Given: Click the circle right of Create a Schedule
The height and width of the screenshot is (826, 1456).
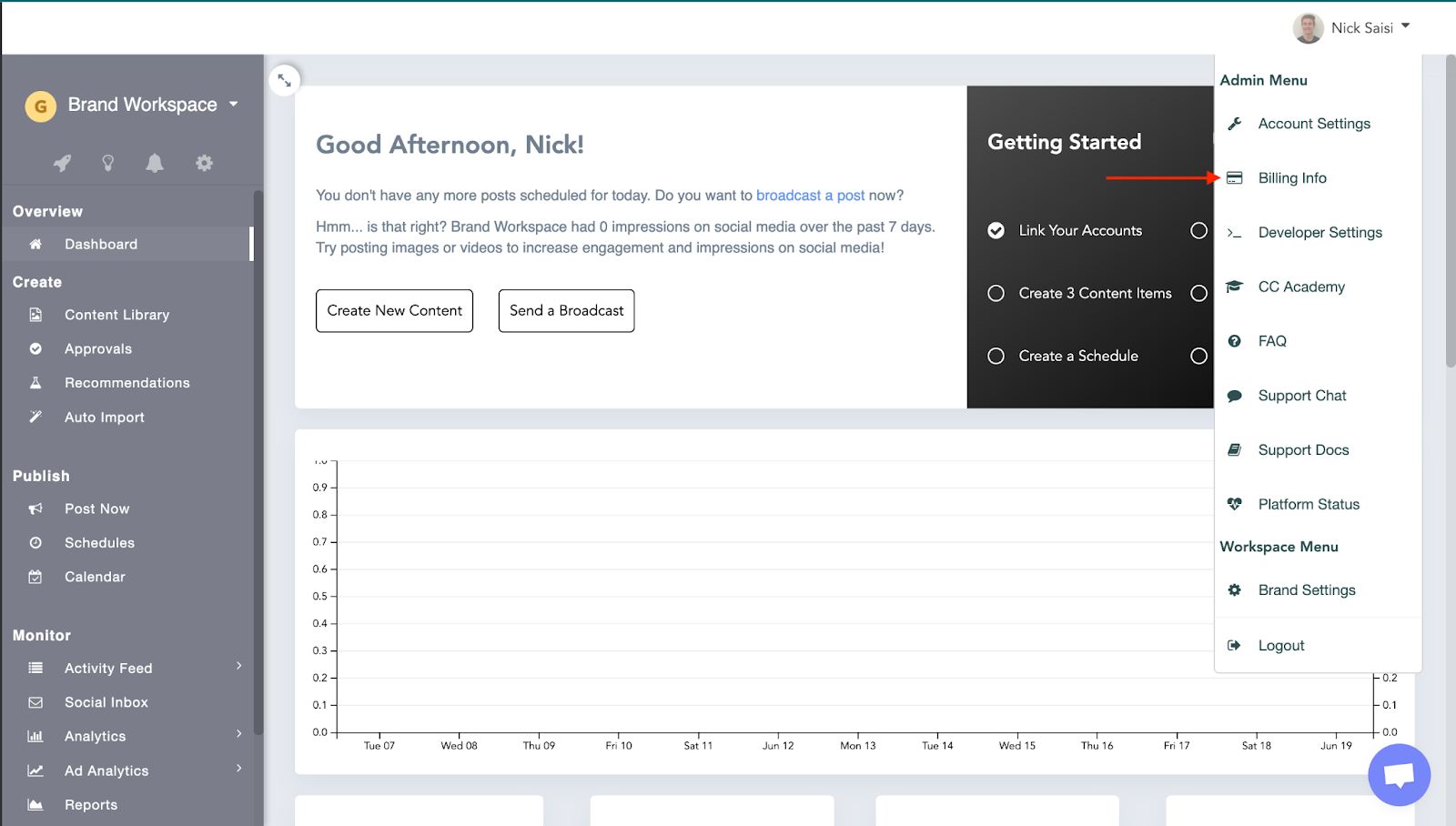Looking at the screenshot, I should (1199, 356).
